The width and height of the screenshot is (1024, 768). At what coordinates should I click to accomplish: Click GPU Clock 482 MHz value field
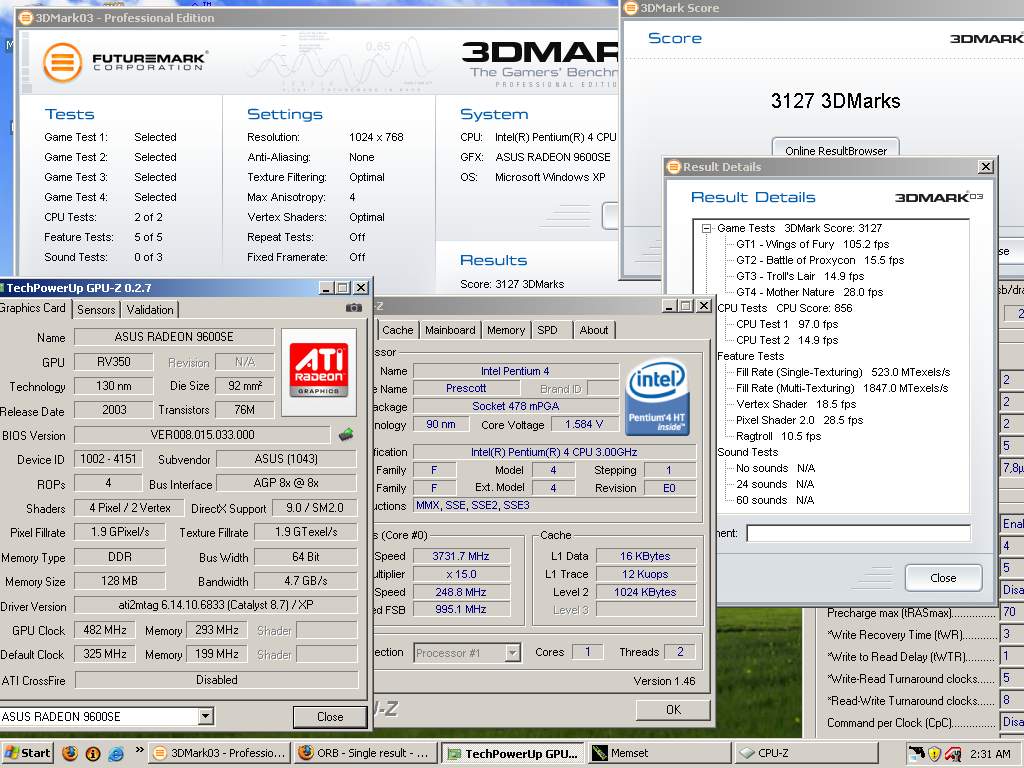tap(104, 630)
